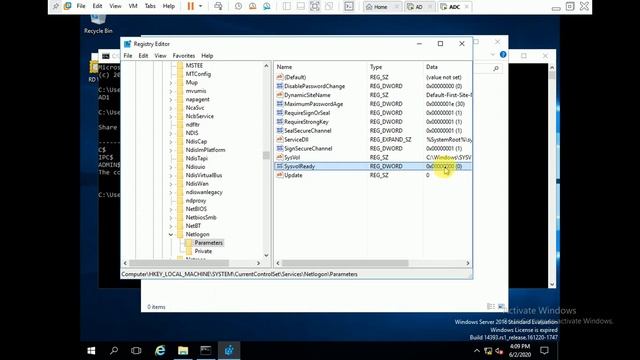640x360 pixels.
Task: Expand the NetBIOS registry key
Action: 171,209
